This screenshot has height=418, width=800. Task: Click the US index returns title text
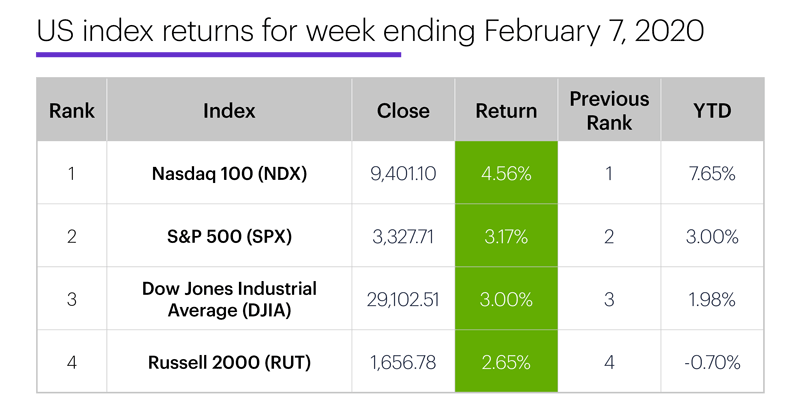pos(370,31)
